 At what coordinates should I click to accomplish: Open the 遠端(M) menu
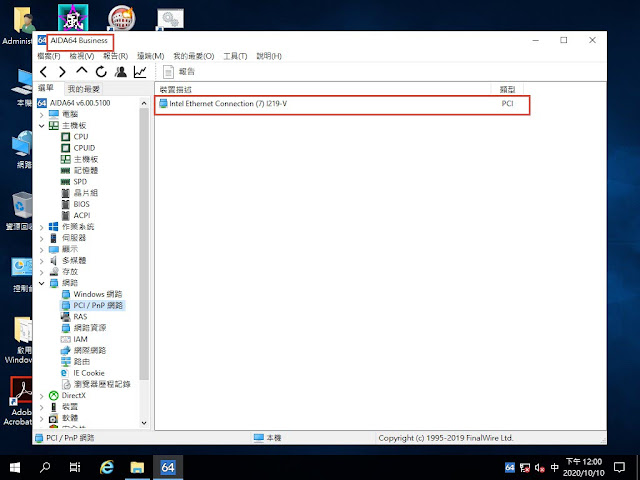[x=150, y=56]
